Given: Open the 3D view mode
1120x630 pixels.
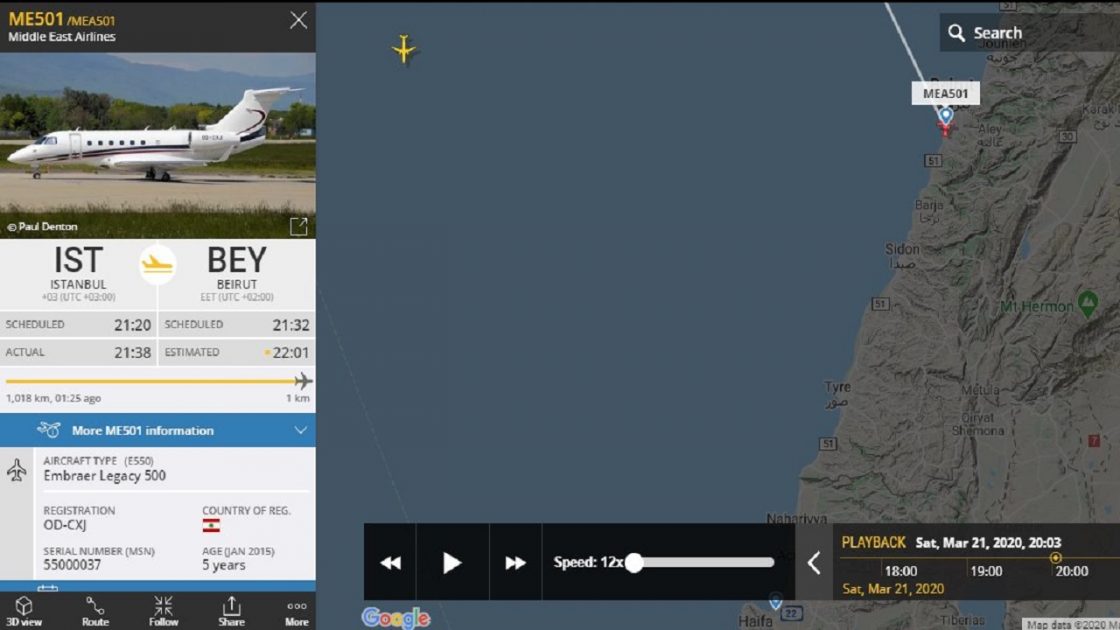Looking at the screenshot, I should (x=24, y=610).
